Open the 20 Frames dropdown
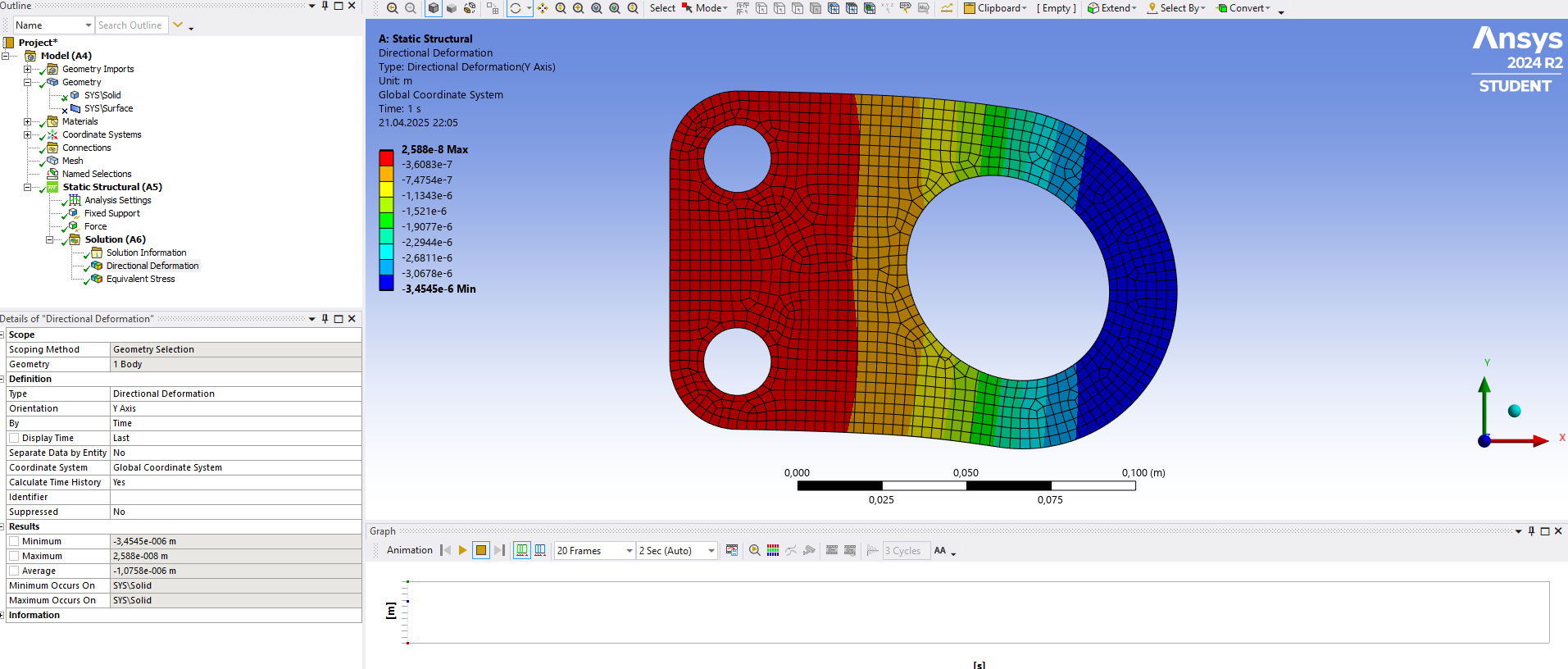Image resolution: width=1568 pixels, height=669 pixels. coord(595,551)
